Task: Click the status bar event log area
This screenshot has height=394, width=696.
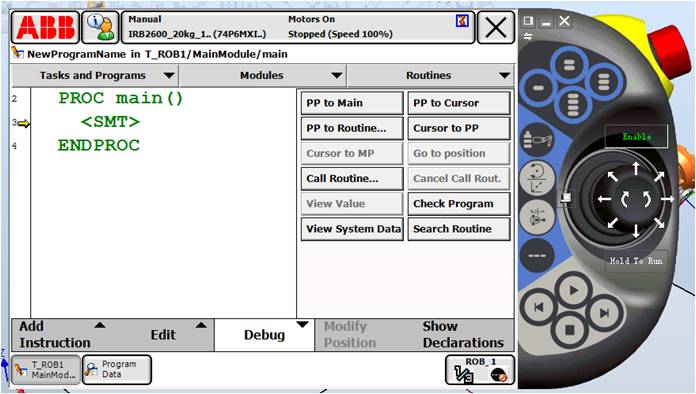Action: [297, 27]
